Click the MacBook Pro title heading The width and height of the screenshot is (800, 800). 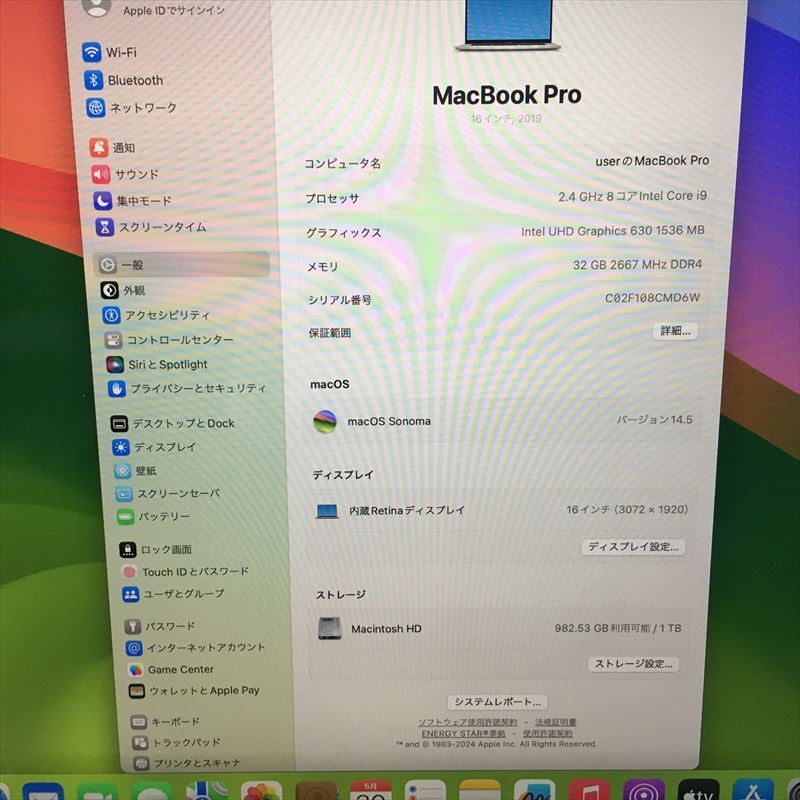tap(507, 95)
